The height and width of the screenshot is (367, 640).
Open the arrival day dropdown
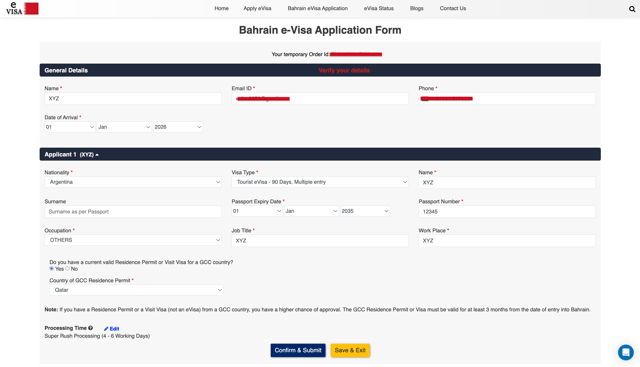tap(70, 127)
